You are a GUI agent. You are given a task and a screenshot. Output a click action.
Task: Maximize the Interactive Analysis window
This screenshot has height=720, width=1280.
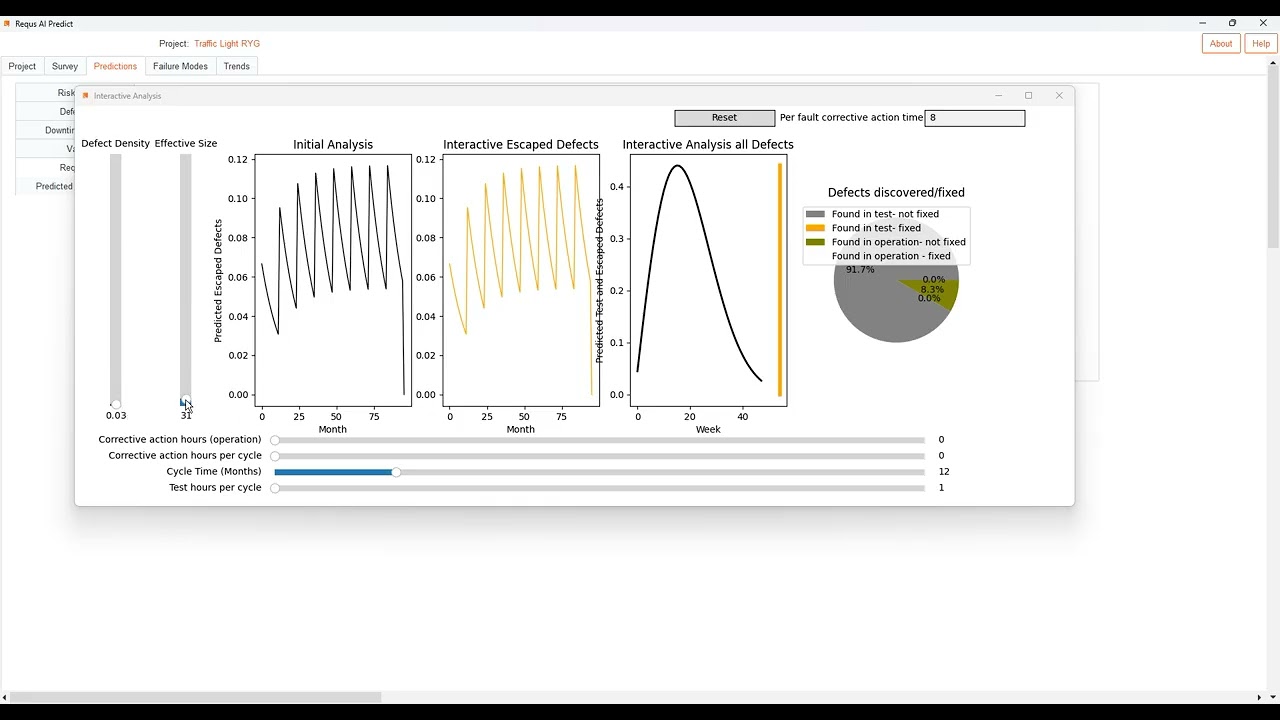1028,96
